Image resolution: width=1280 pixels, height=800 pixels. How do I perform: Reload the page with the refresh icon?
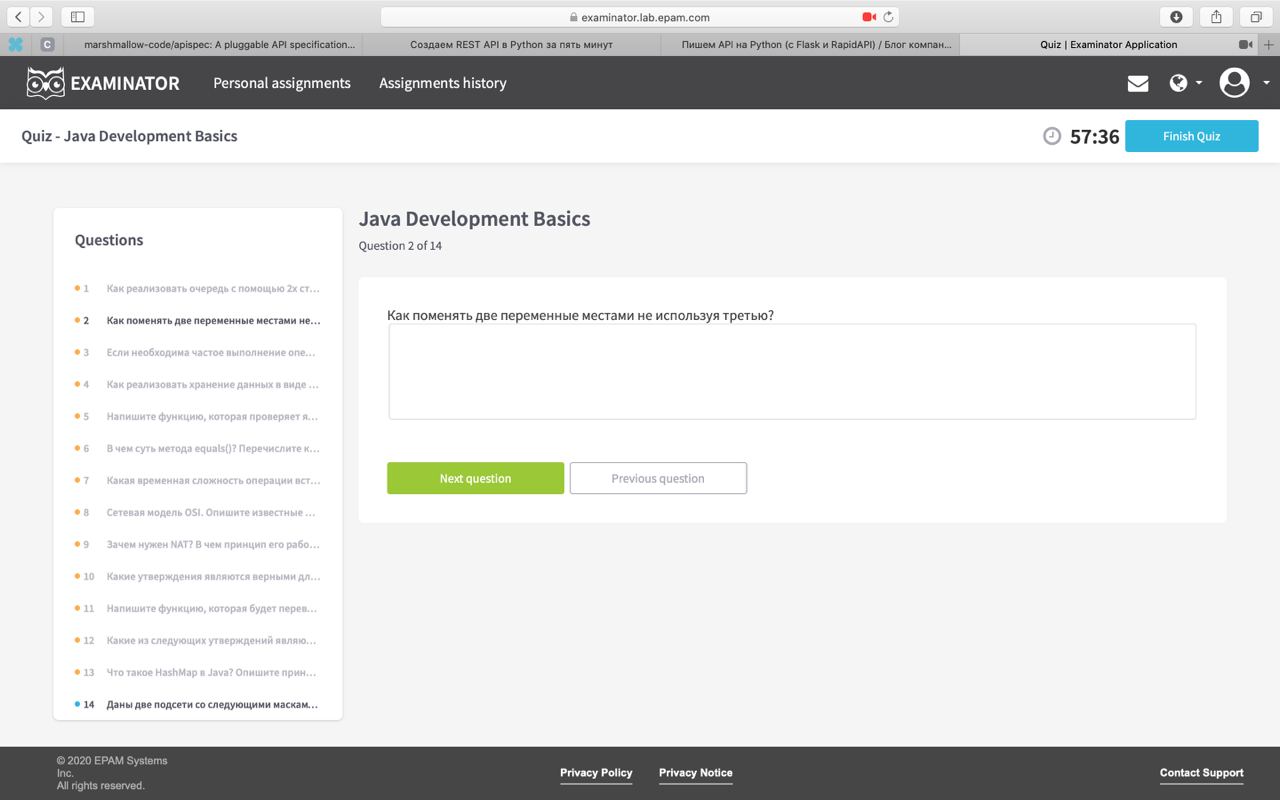888,17
